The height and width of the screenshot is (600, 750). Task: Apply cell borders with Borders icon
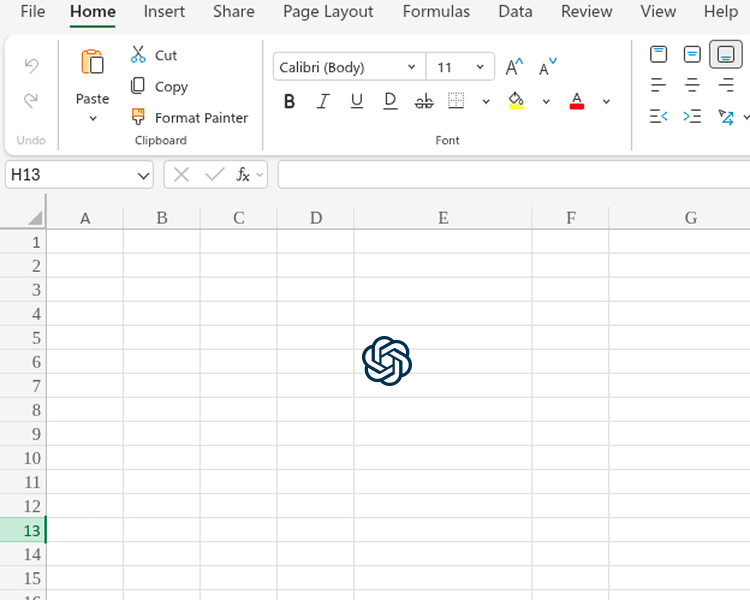pyautogui.click(x=456, y=100)
